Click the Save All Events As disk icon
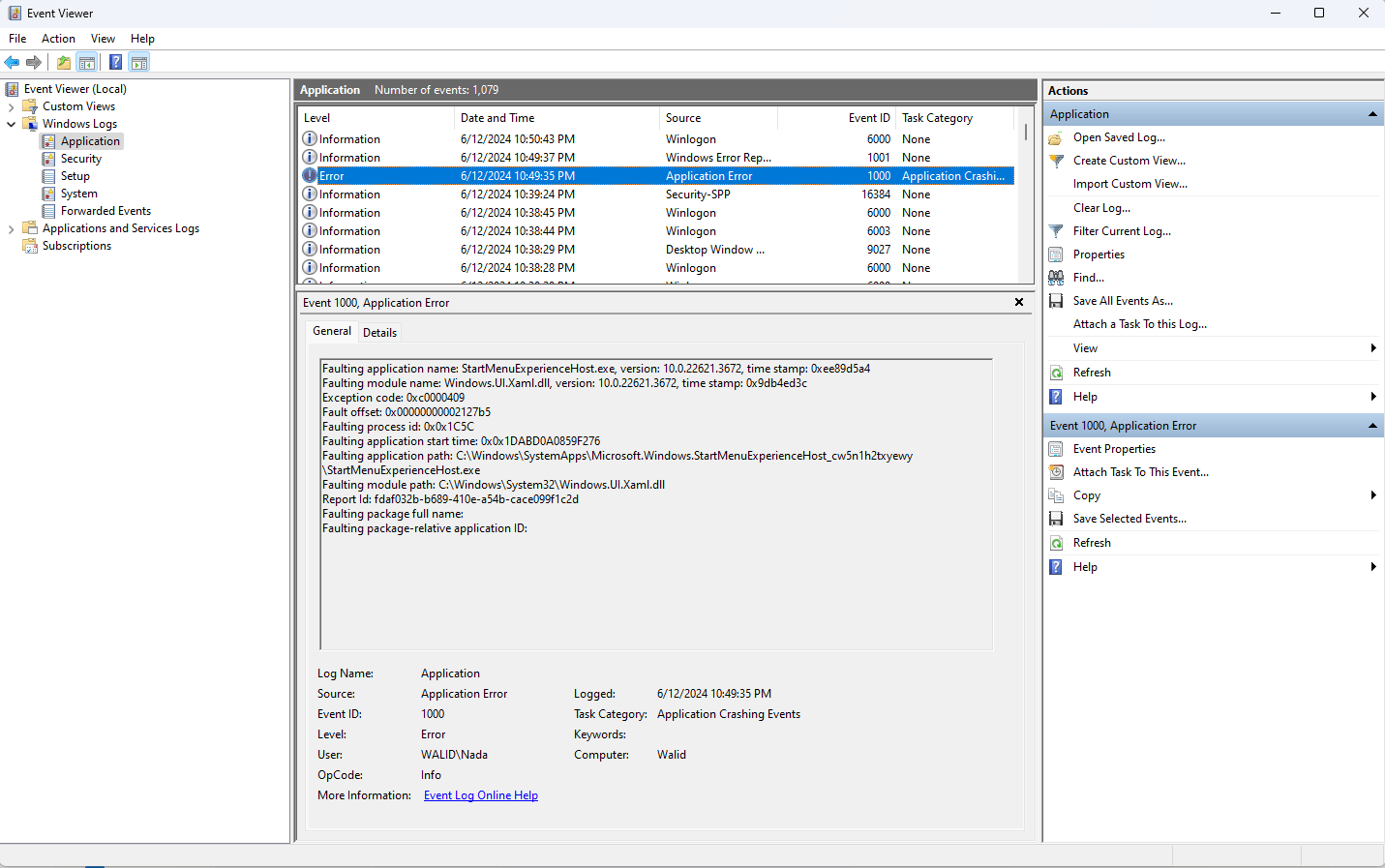Viewport: 1385px width, 868px height. click(x=1055, y=300)
